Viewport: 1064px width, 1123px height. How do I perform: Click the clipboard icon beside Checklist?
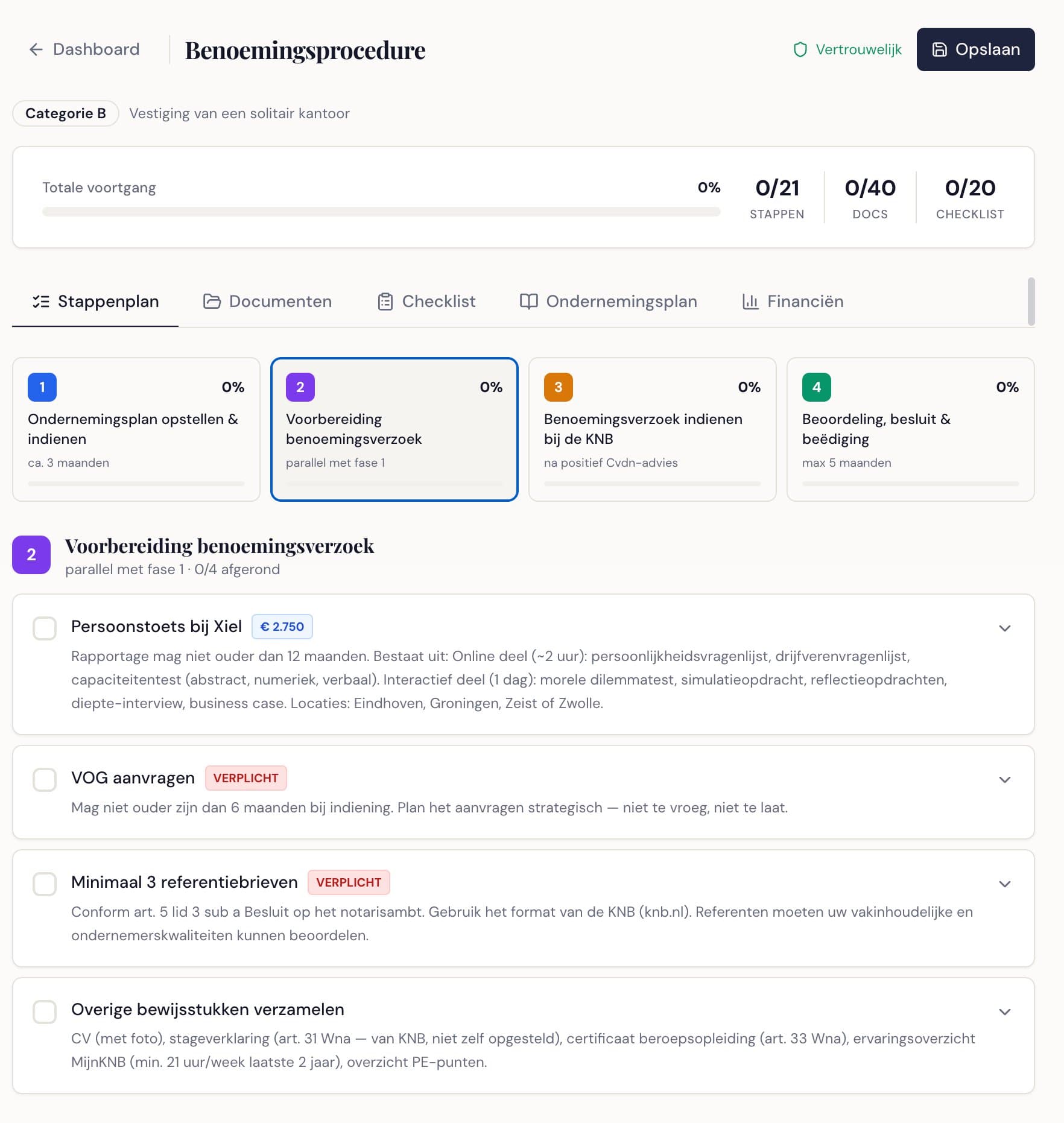385,302
